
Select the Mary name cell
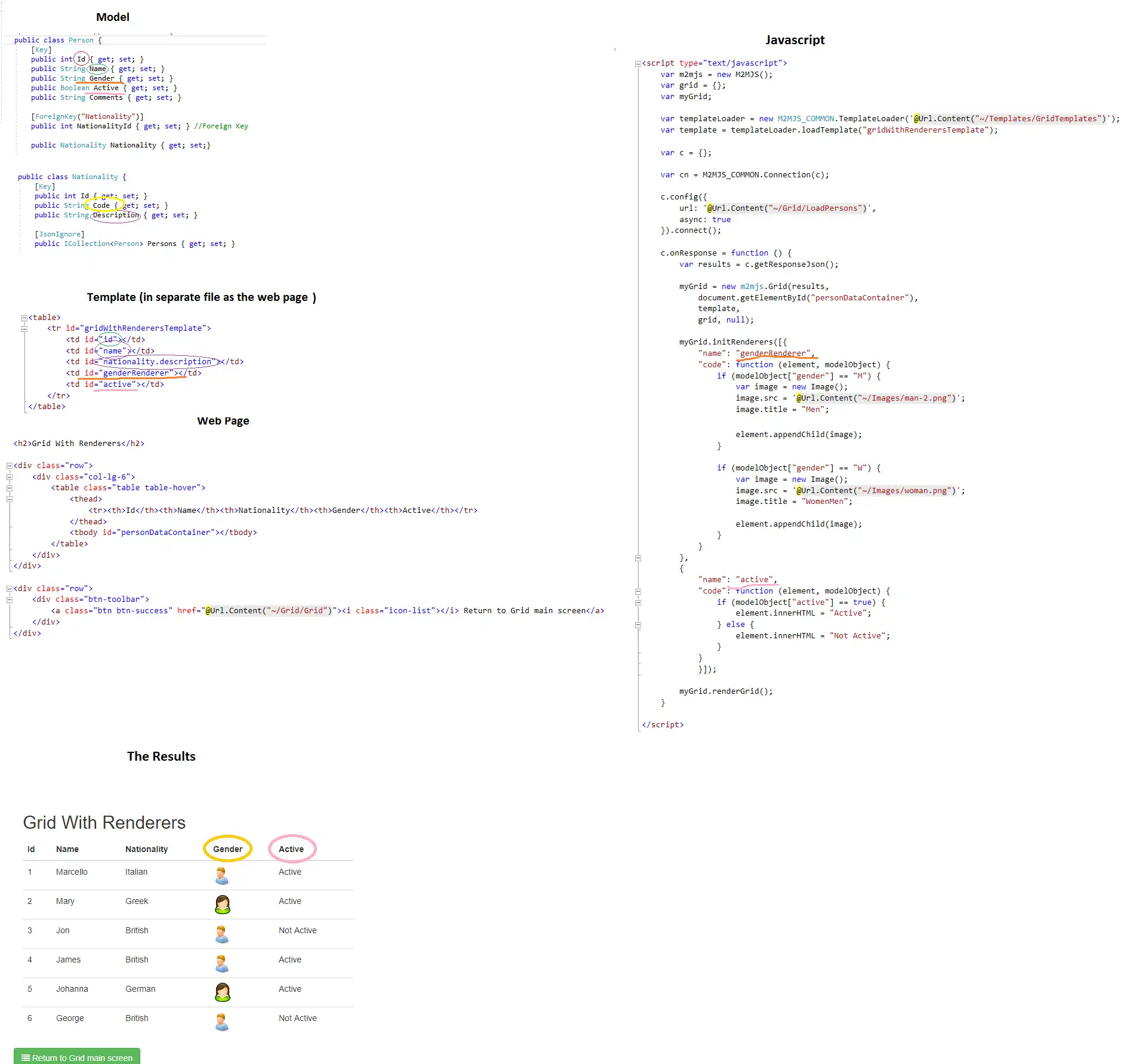tap(65, 901)
